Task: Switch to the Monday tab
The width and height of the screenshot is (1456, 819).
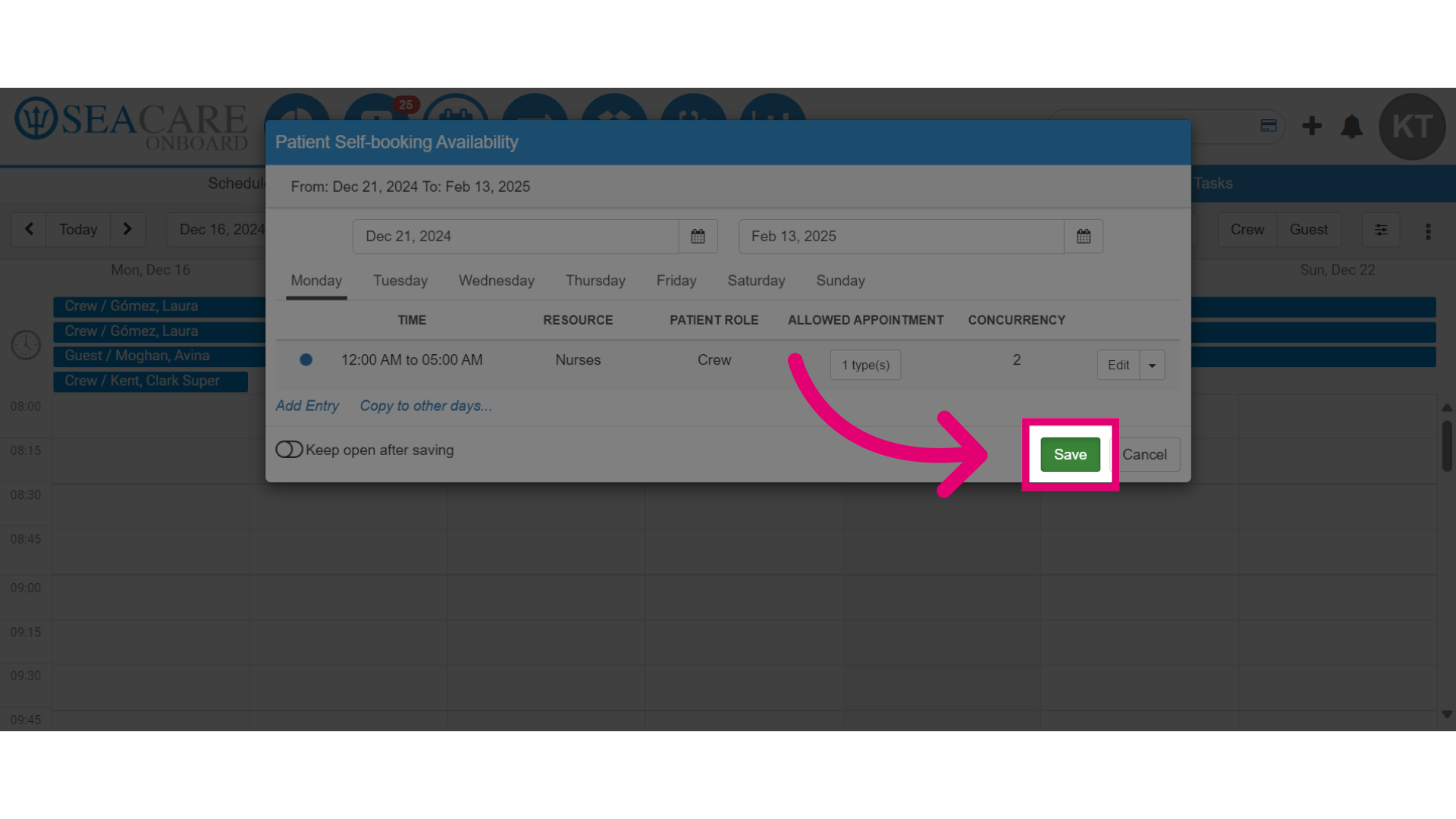Action: [316, 281]
